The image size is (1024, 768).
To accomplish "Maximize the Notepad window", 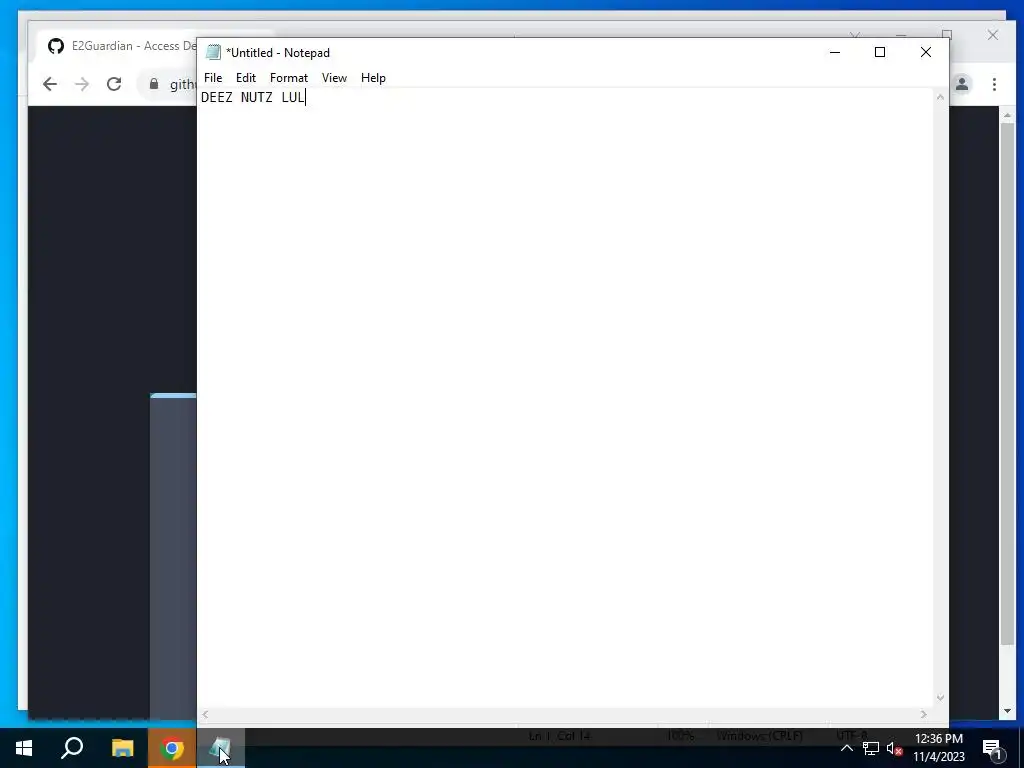I will coord(880,52).
